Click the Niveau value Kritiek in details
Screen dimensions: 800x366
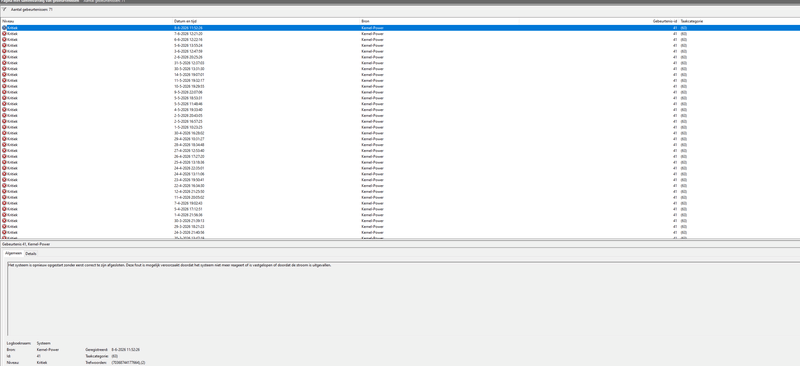click(42, 362)
